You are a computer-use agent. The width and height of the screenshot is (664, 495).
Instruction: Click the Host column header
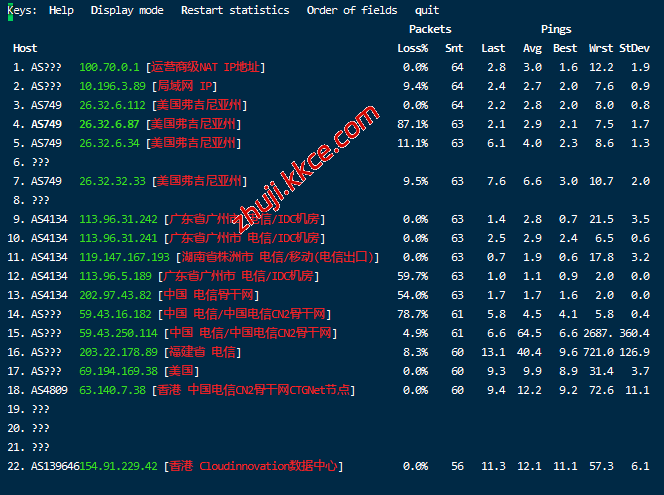[x=25, y=48]
